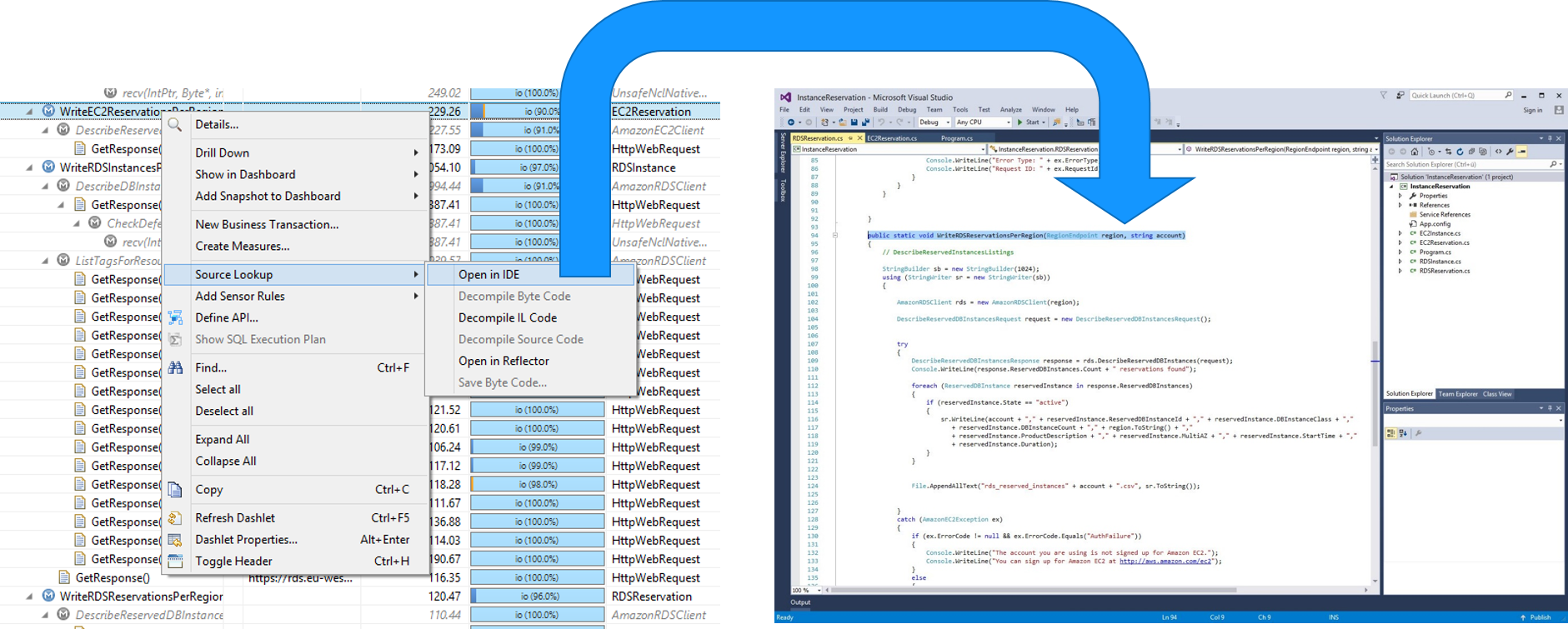Viewport: 1568px width, 629px height.
Task: Switch to Class View tab
Action: click(x=1497, y=394)
